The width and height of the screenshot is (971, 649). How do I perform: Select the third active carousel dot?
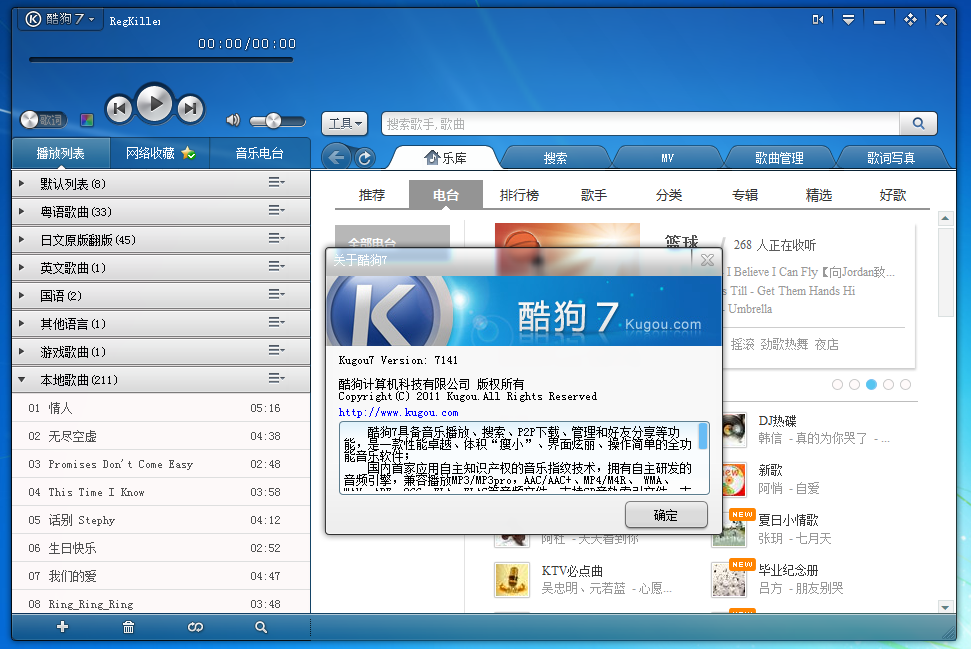pos(871,385)
